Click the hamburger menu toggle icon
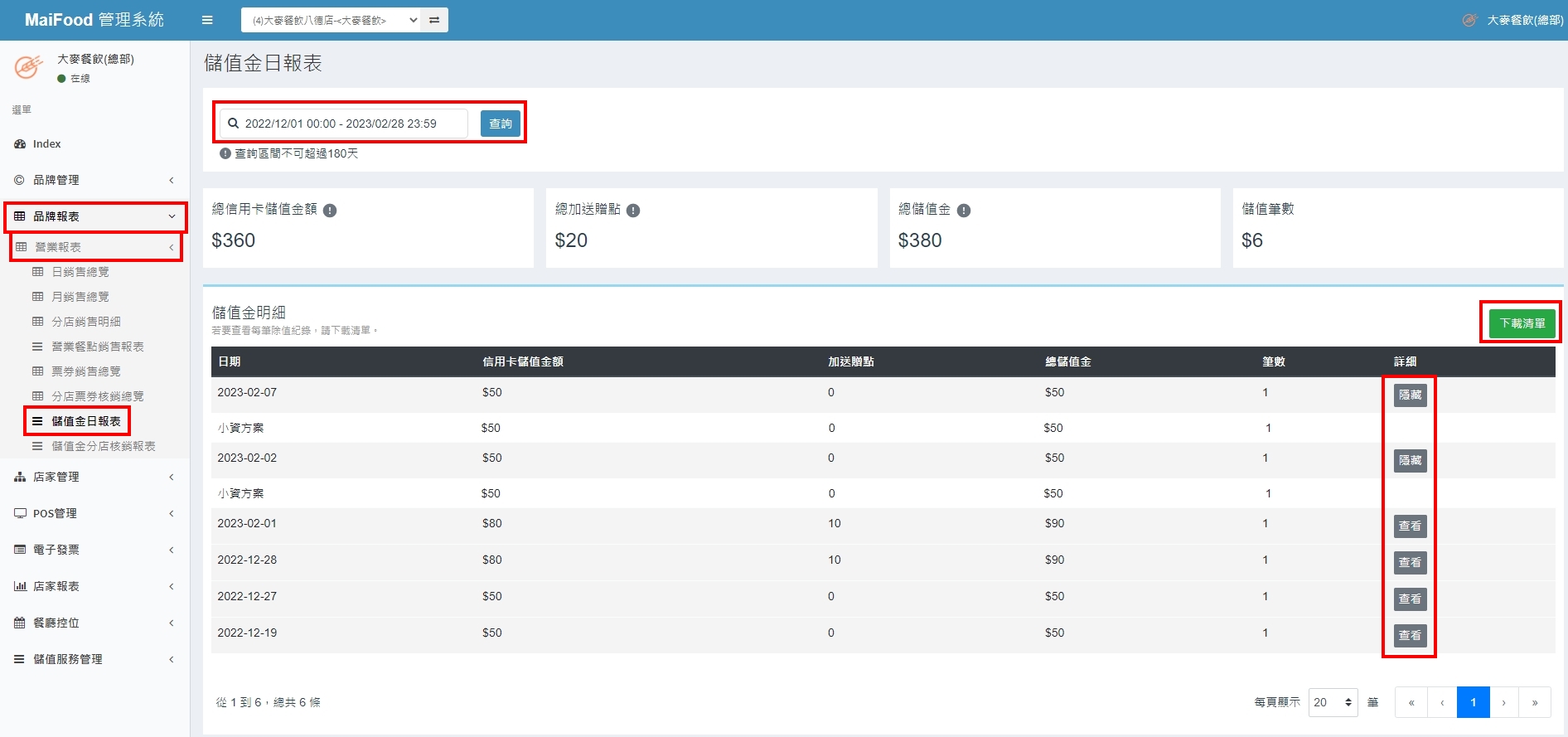This screenshot has height=737, width=1568. pyautogui.click(x=207, y=20)
